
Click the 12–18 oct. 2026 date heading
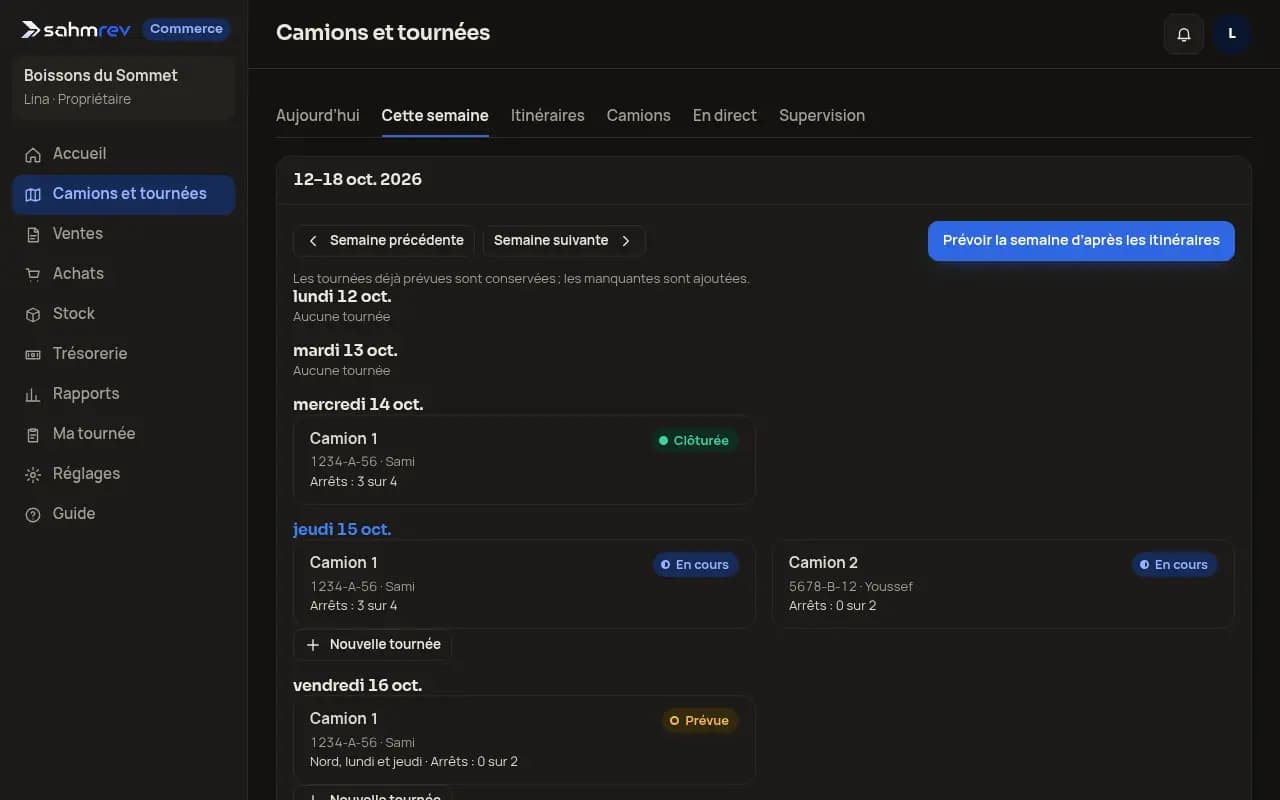(357, 180)
